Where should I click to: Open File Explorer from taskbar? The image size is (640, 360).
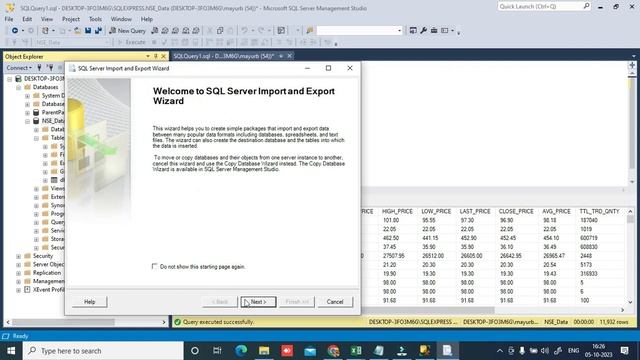pos(264,351)
